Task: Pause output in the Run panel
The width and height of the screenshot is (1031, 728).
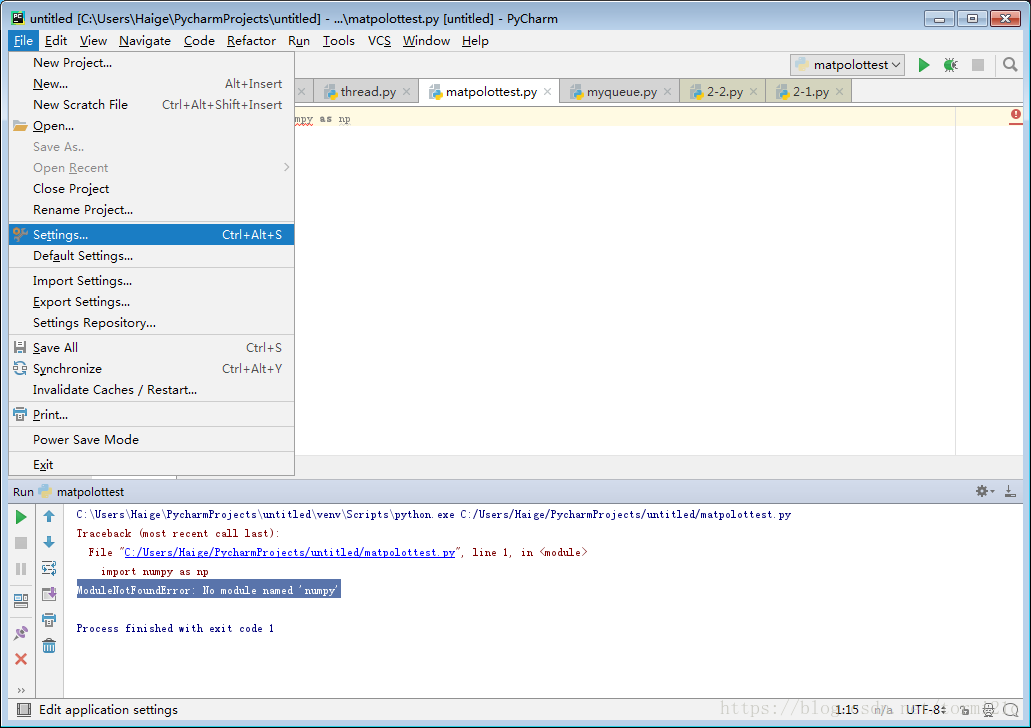Action: pos(21,568)
